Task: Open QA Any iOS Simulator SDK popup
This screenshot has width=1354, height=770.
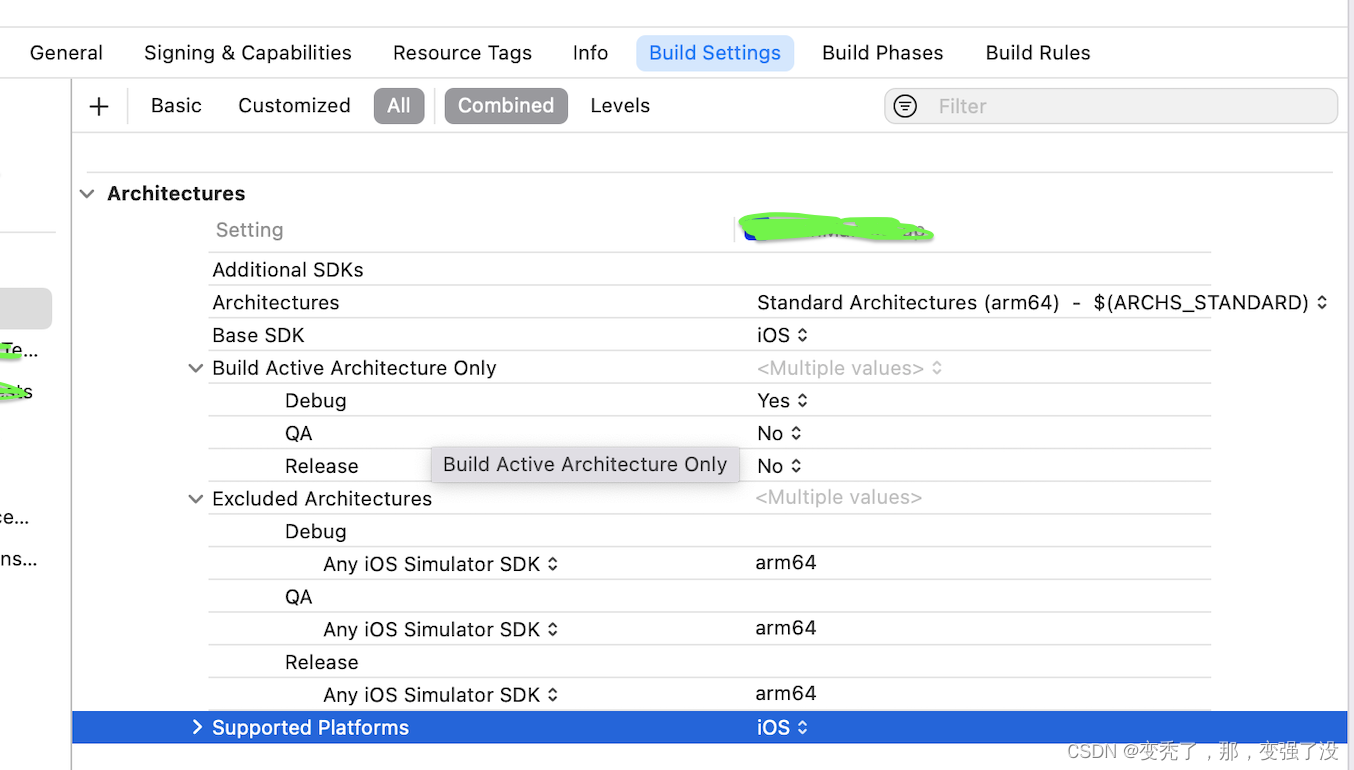Action: pyautogui.click(x=440, y=630)
